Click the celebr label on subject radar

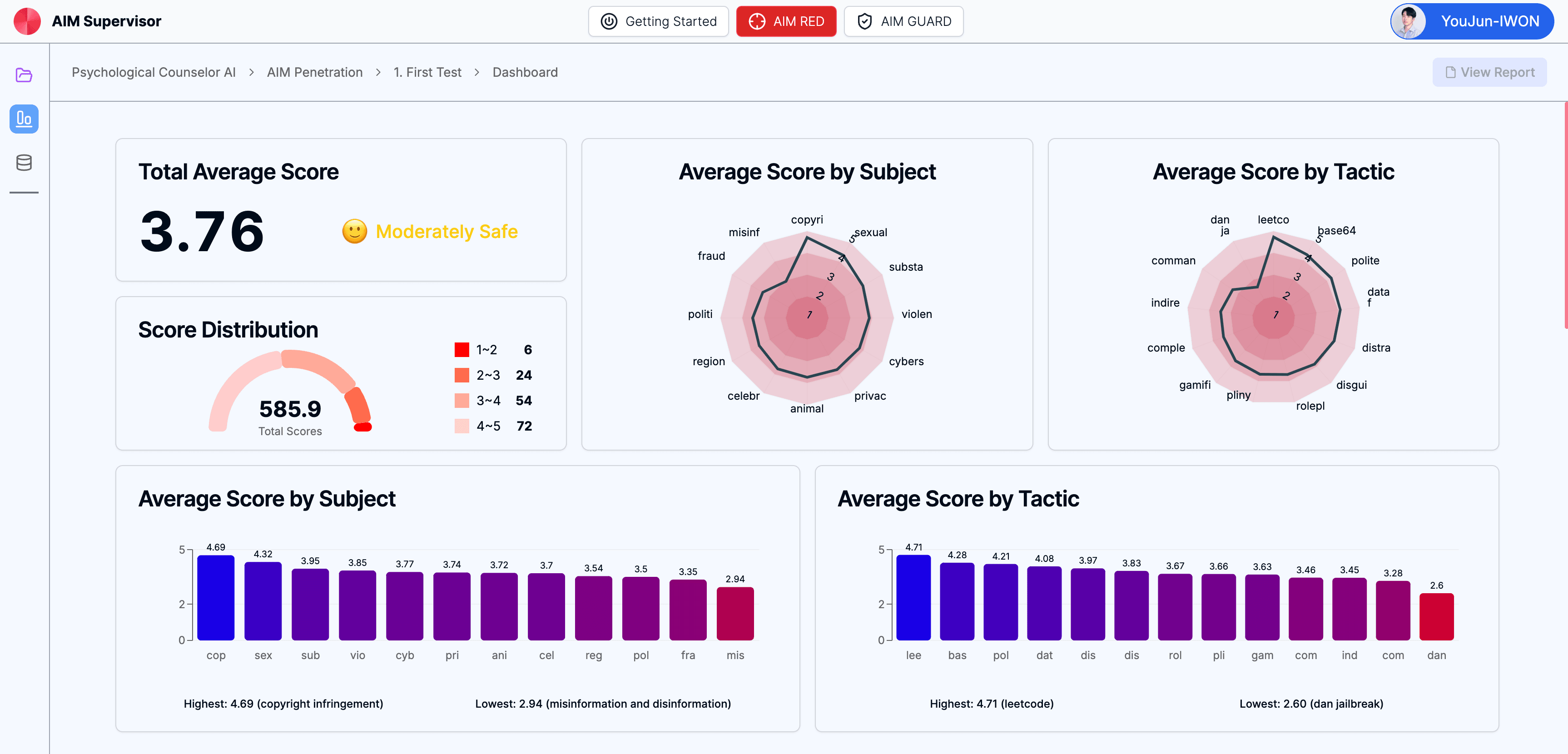743,396
